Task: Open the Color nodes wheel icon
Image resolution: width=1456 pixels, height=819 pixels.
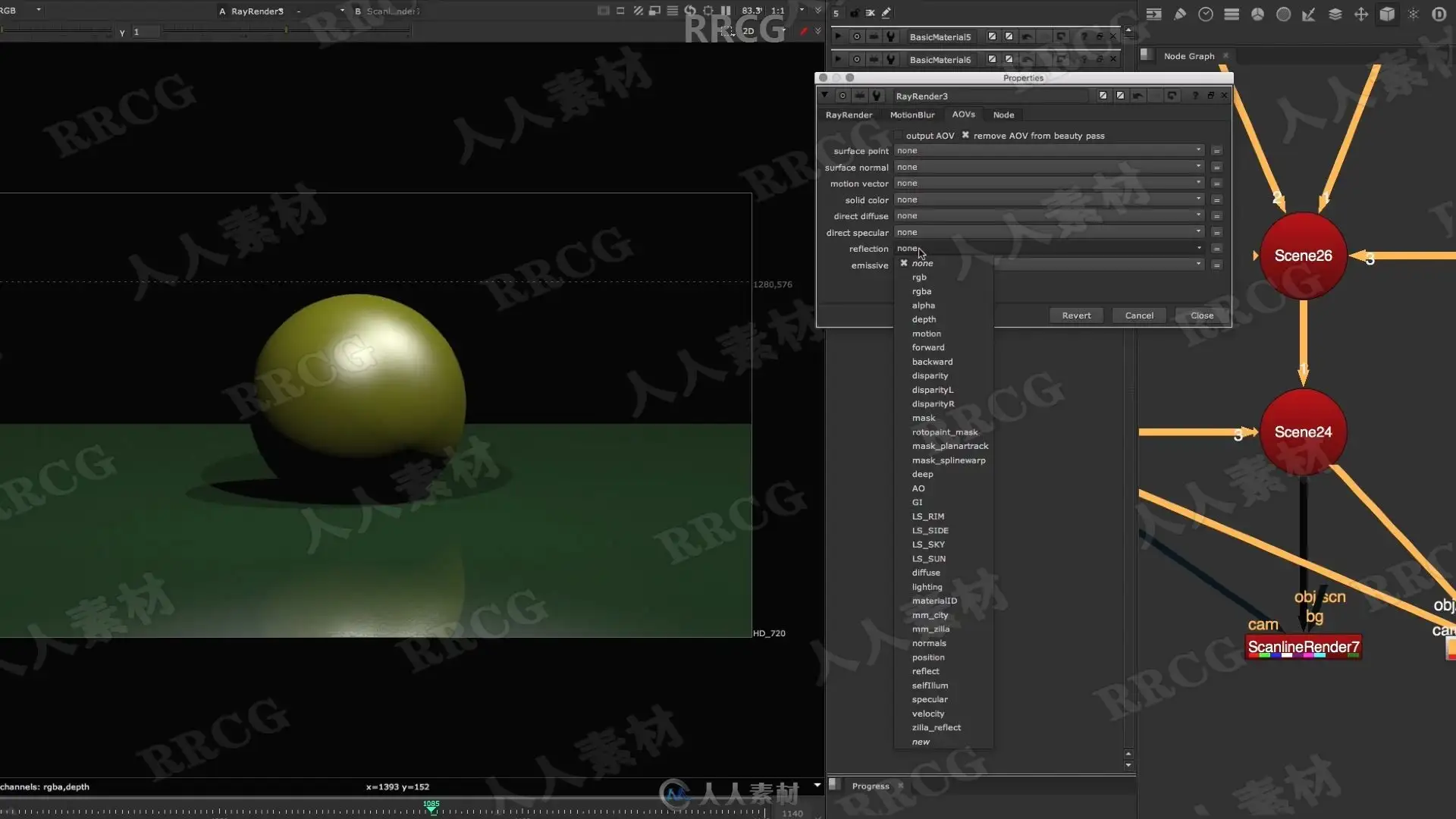Action: (x=1257, y=14)
